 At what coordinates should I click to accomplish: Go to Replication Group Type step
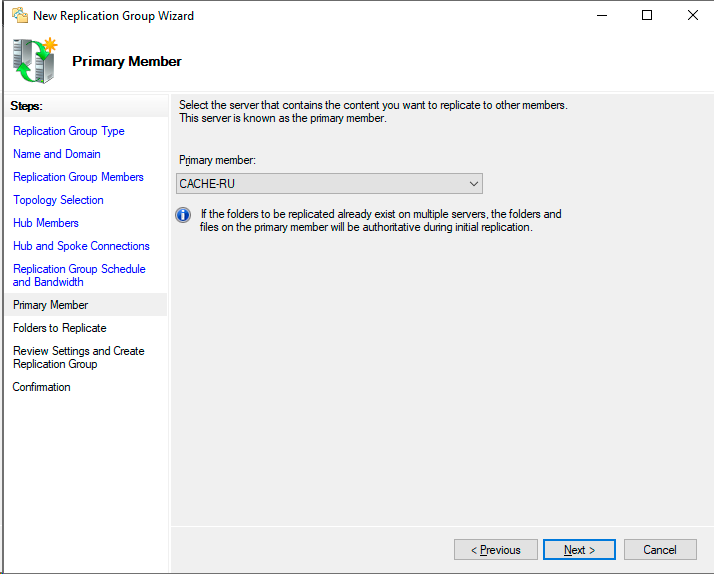(69, 131)
